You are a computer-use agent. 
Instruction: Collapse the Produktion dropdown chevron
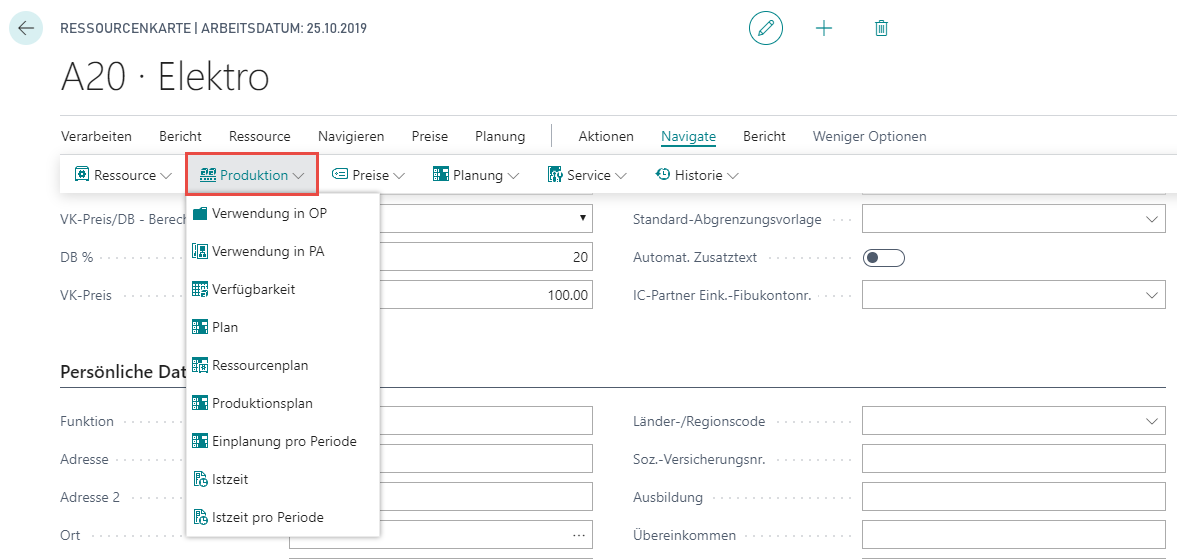point(299,176)
